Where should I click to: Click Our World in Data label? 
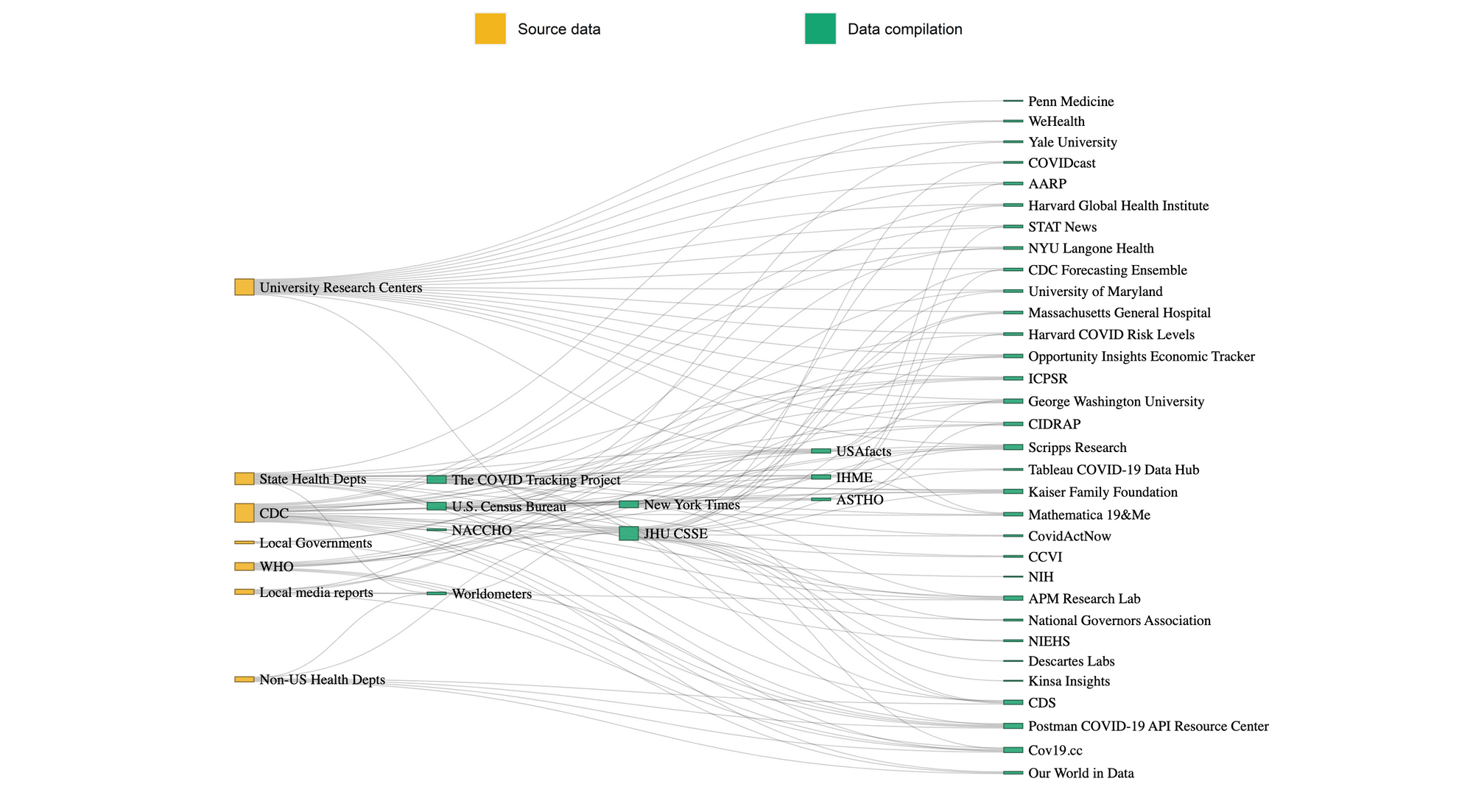[x=1081, y=773]
